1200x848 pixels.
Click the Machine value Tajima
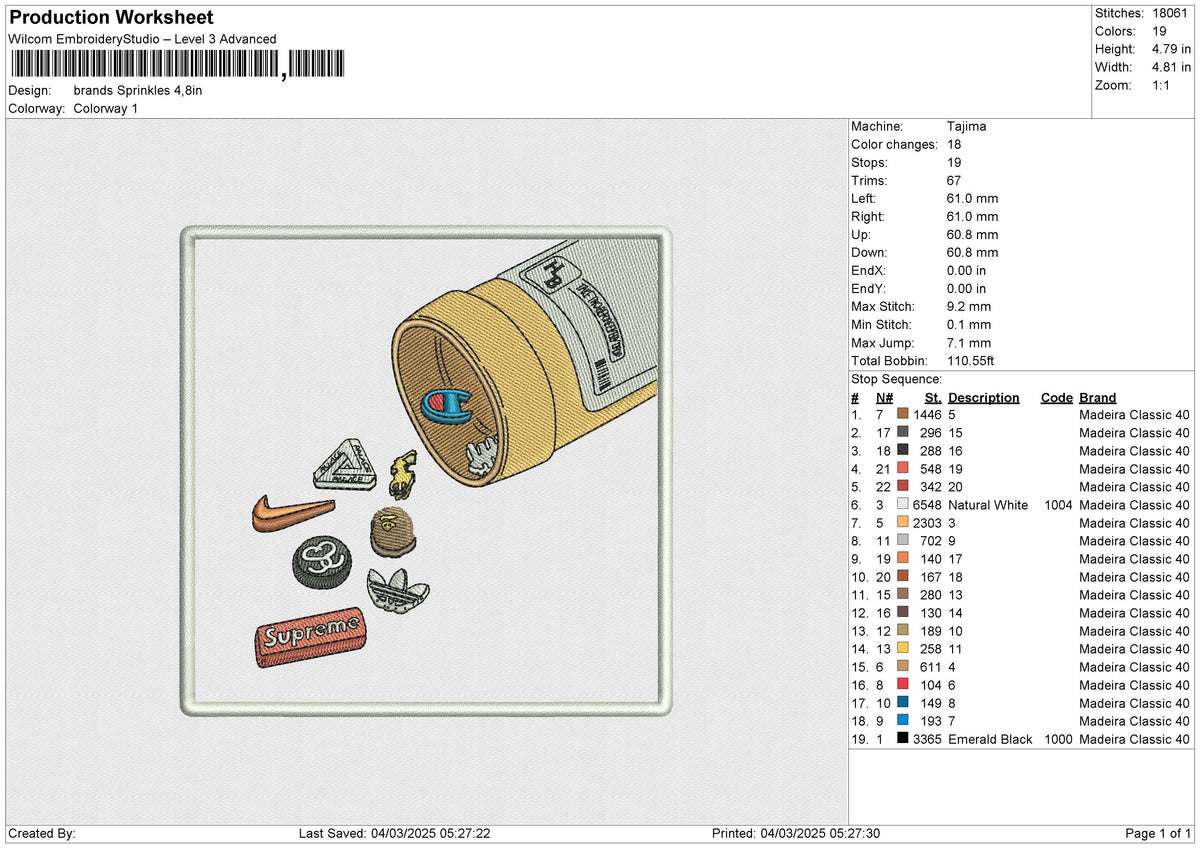click(967, 127)
